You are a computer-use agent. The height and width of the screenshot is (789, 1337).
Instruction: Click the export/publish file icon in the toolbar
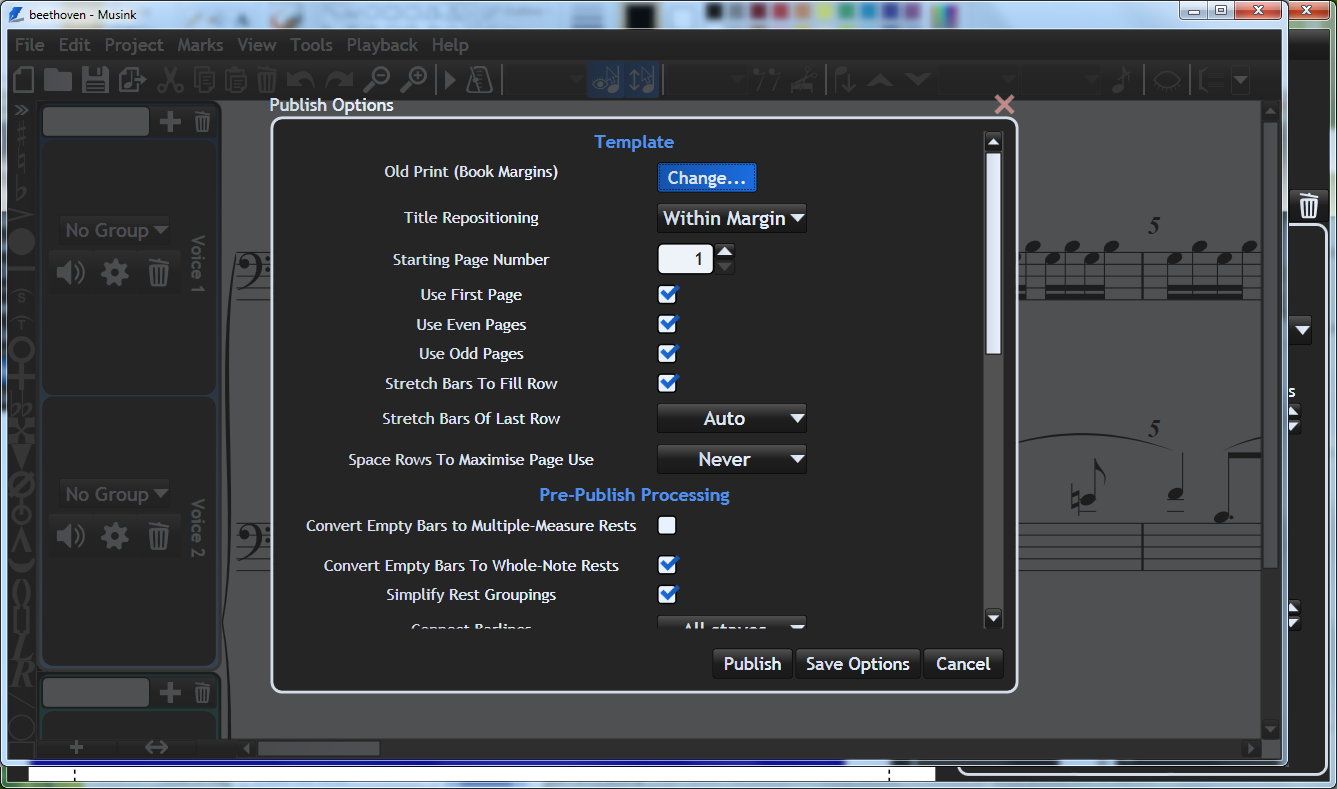click(132, 80)
